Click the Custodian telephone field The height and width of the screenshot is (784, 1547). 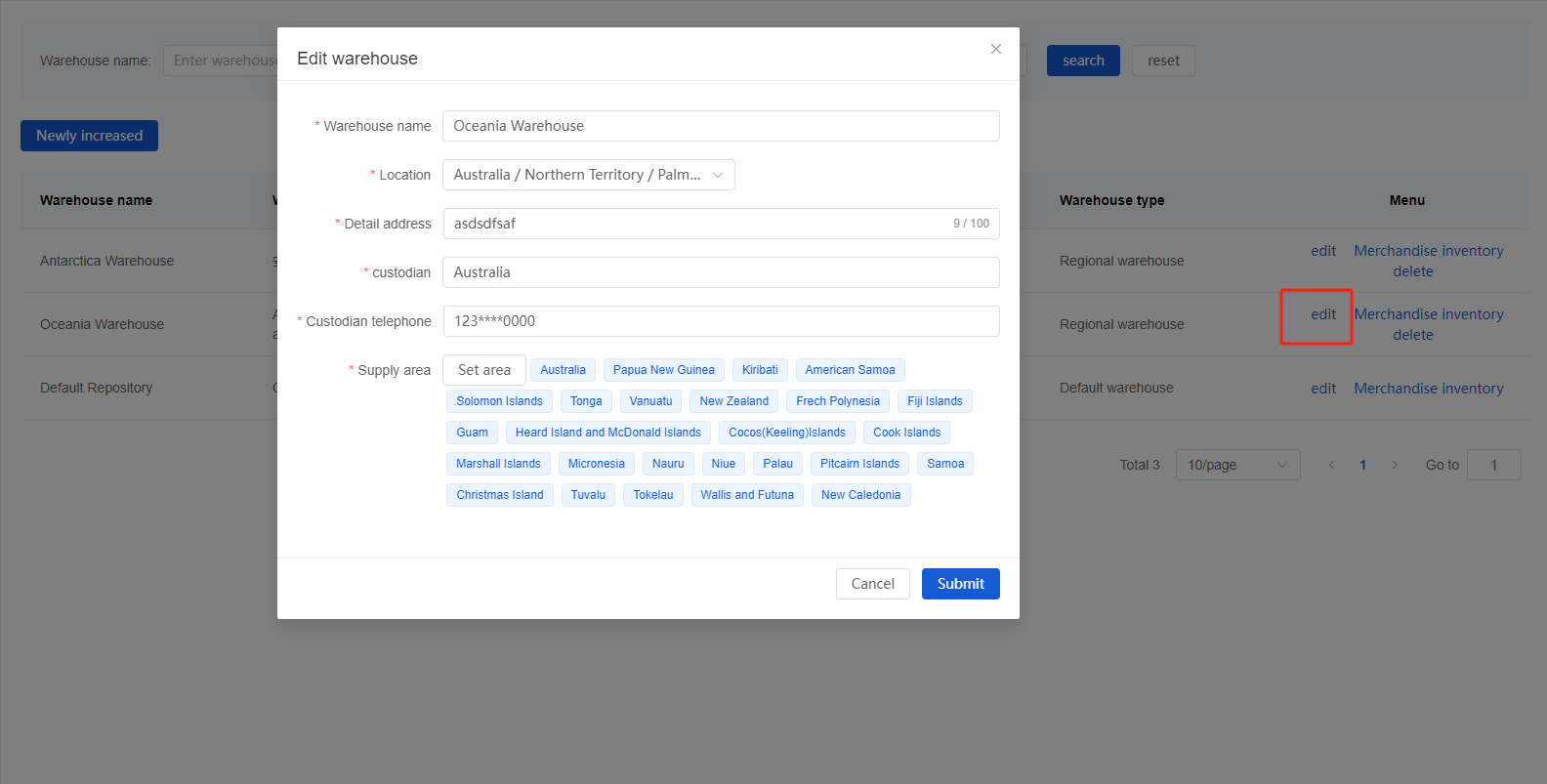tap(721, 321)
